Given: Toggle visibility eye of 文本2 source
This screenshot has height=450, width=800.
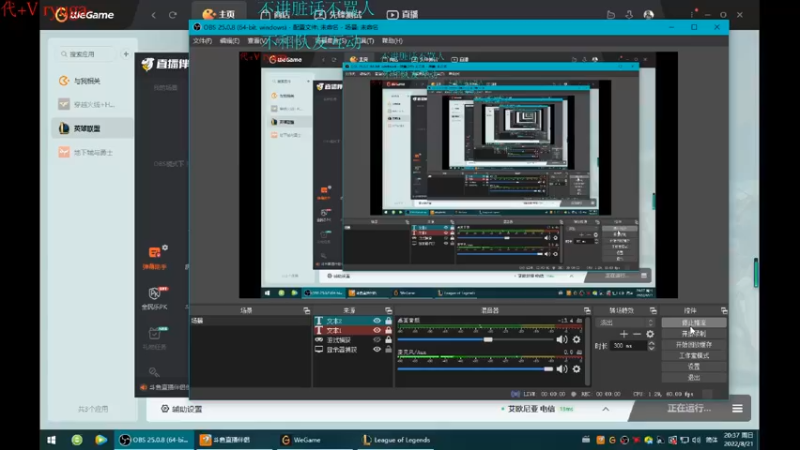Looking at the screenshot, I should pos(377,321).
